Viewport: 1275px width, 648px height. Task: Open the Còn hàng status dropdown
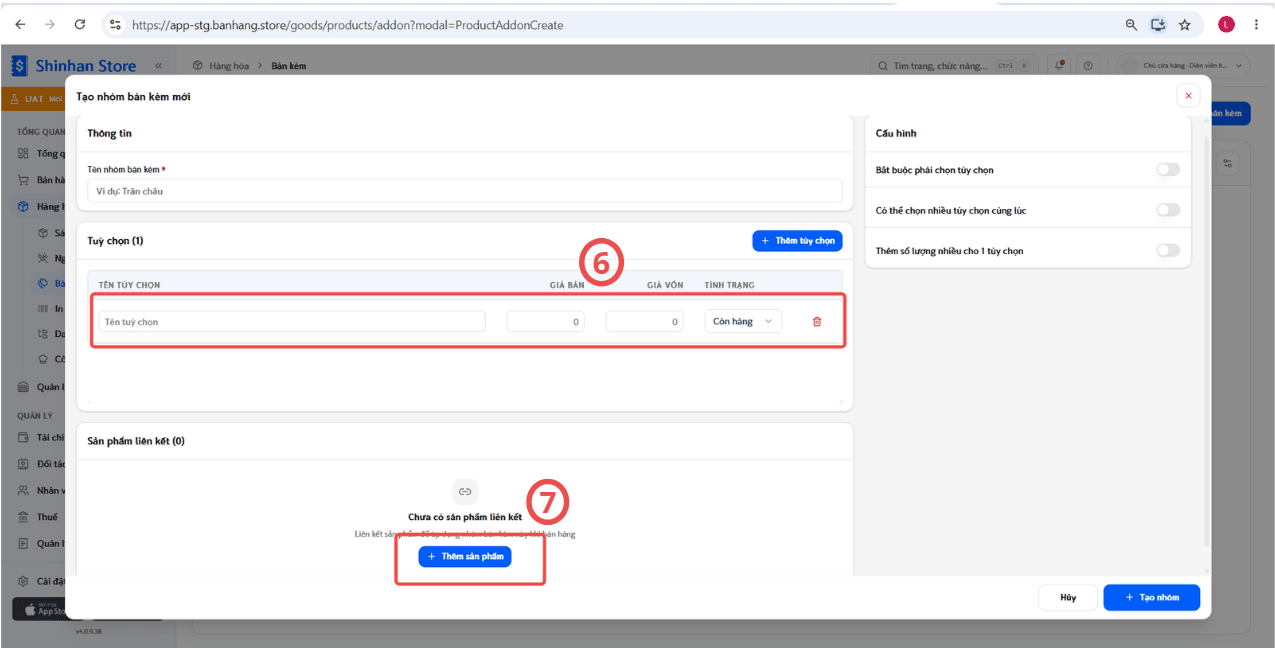point(743,322)
